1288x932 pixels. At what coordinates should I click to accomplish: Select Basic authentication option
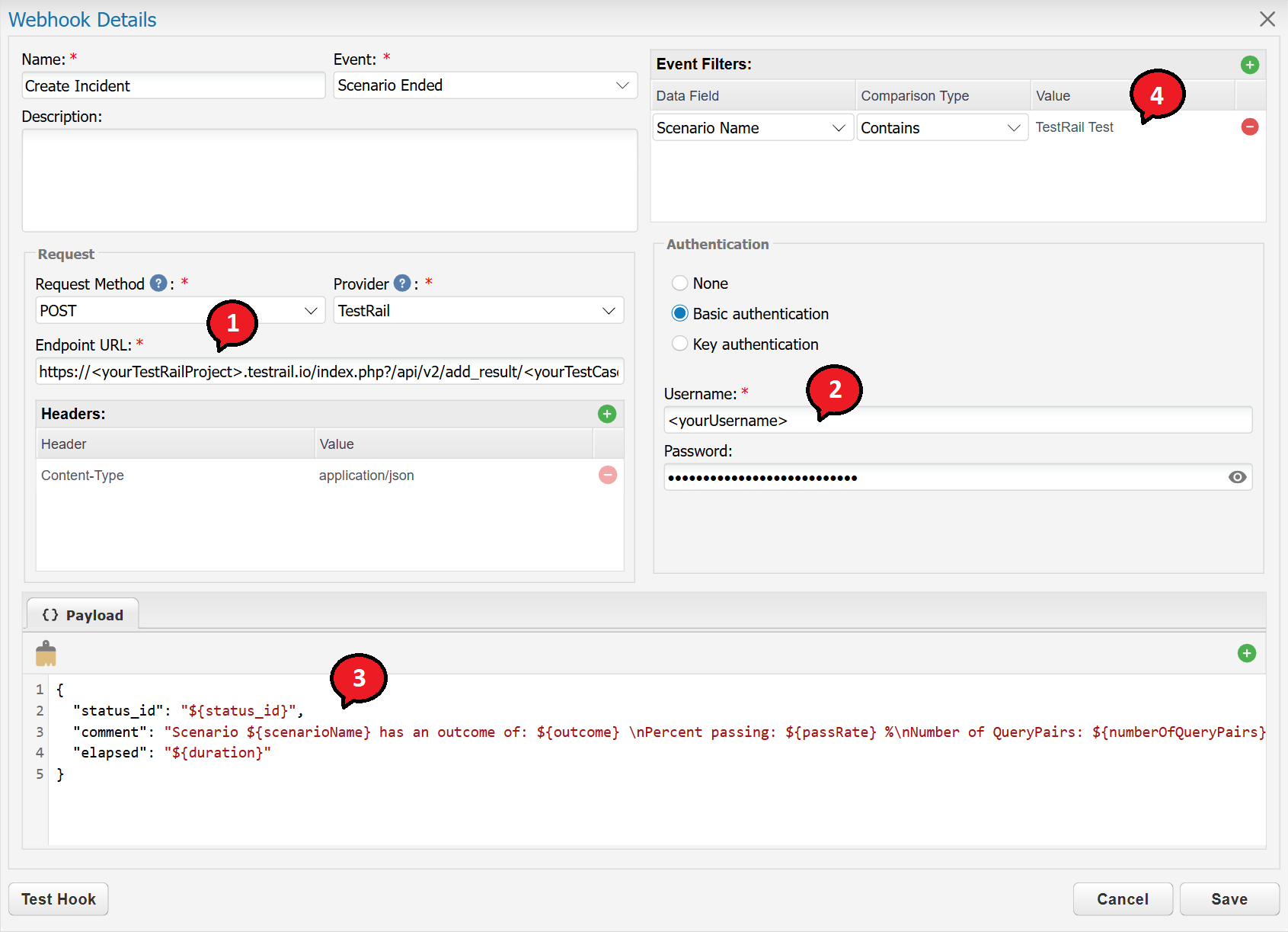point(679,314)
